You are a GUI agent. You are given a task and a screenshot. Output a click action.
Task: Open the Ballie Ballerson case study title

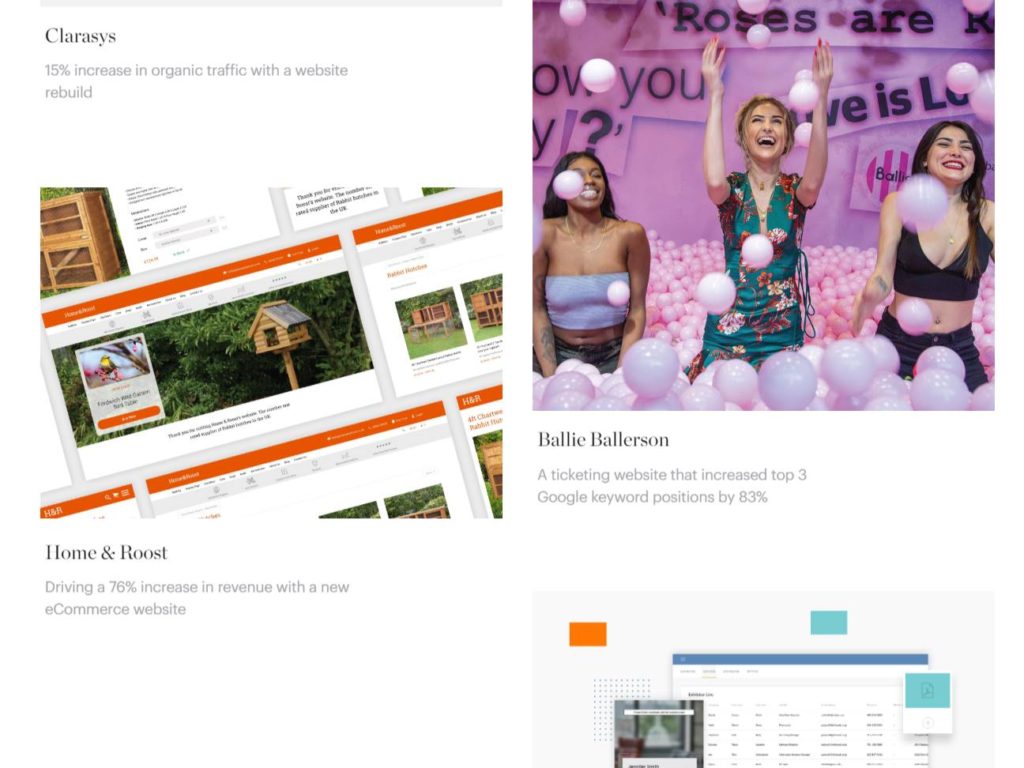[x=603, y=440]
